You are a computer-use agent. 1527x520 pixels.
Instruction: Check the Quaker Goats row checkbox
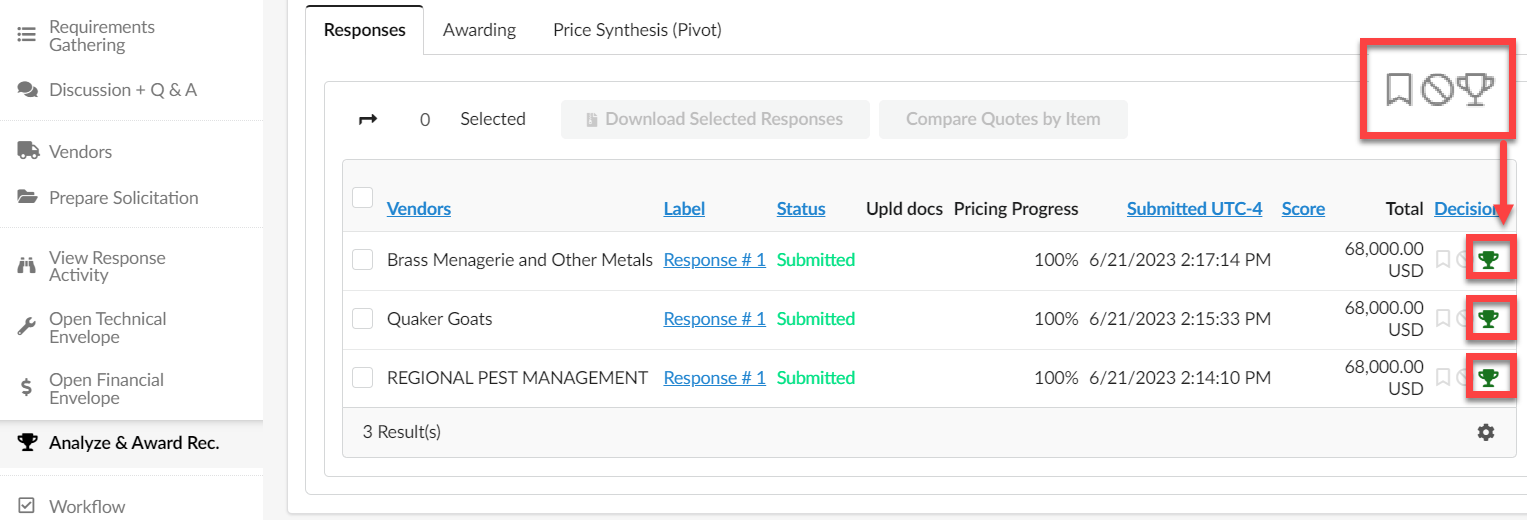[362, 319]
